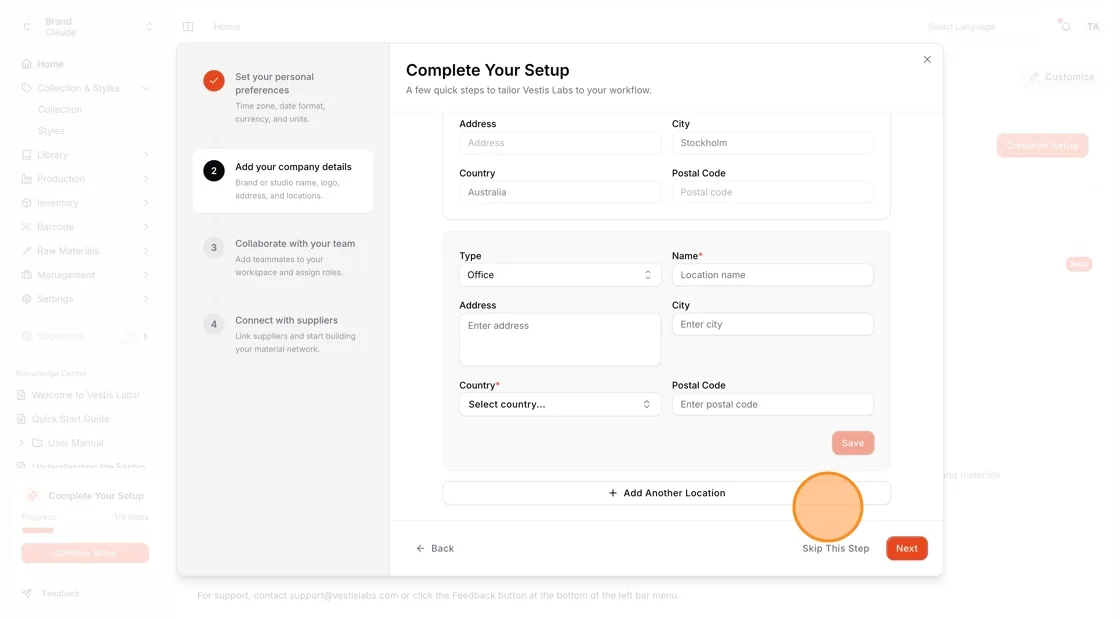This screenshot has height=619, width=1120.
Task: Click the setup progress bar
Action: [85, 530]
